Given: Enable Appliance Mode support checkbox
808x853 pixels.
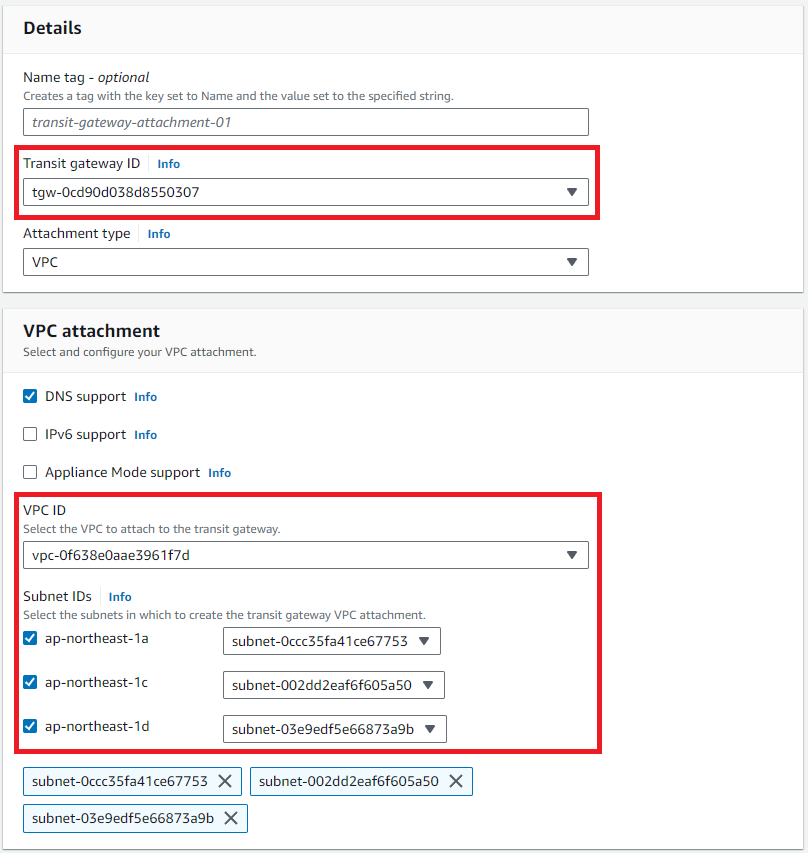Looking at the screenshot, I should [x=30, y=472].
